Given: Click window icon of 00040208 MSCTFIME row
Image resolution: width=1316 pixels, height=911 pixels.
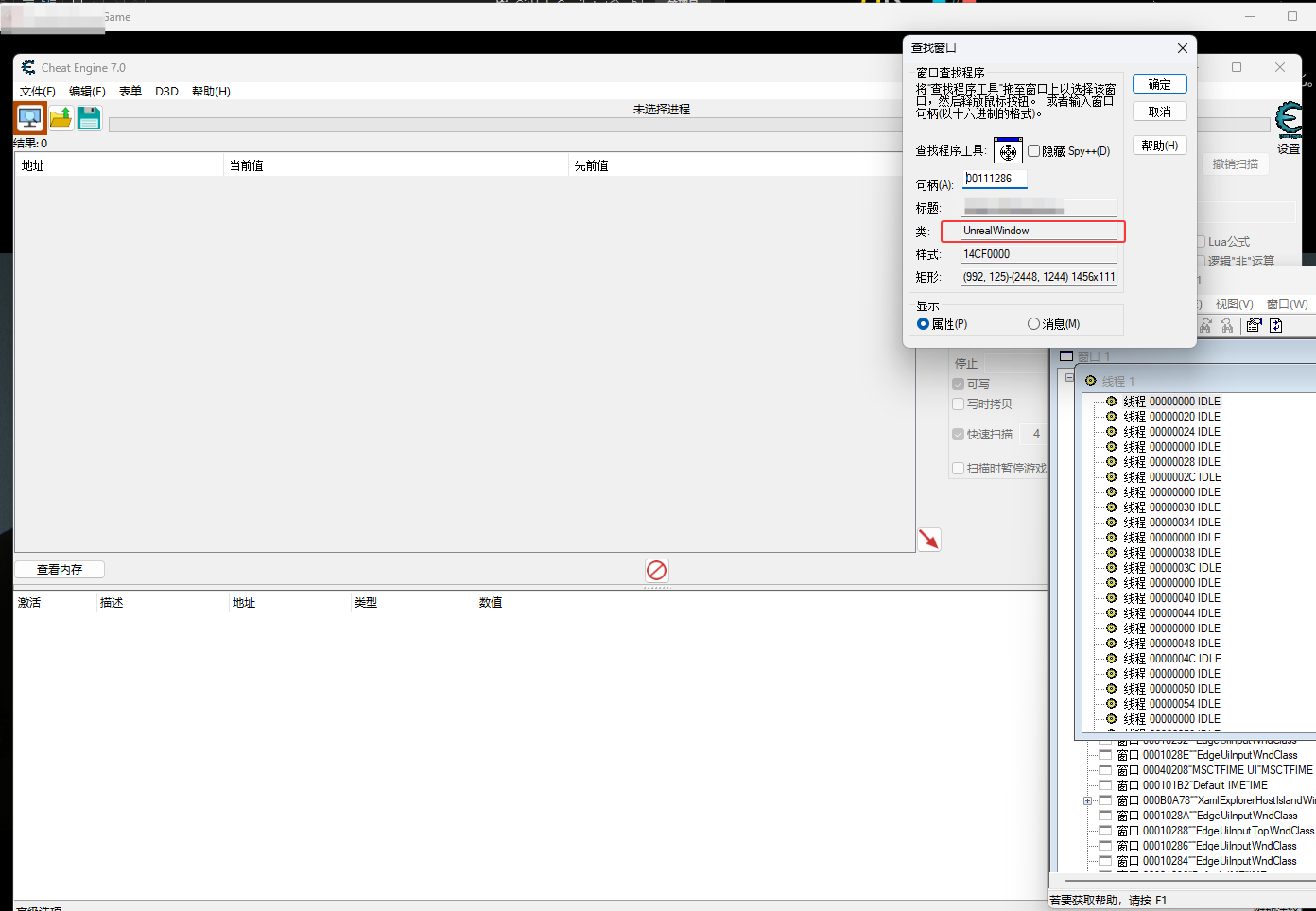Looking at the screenshot, I should pyautogui.click(x=1105, y=770).
